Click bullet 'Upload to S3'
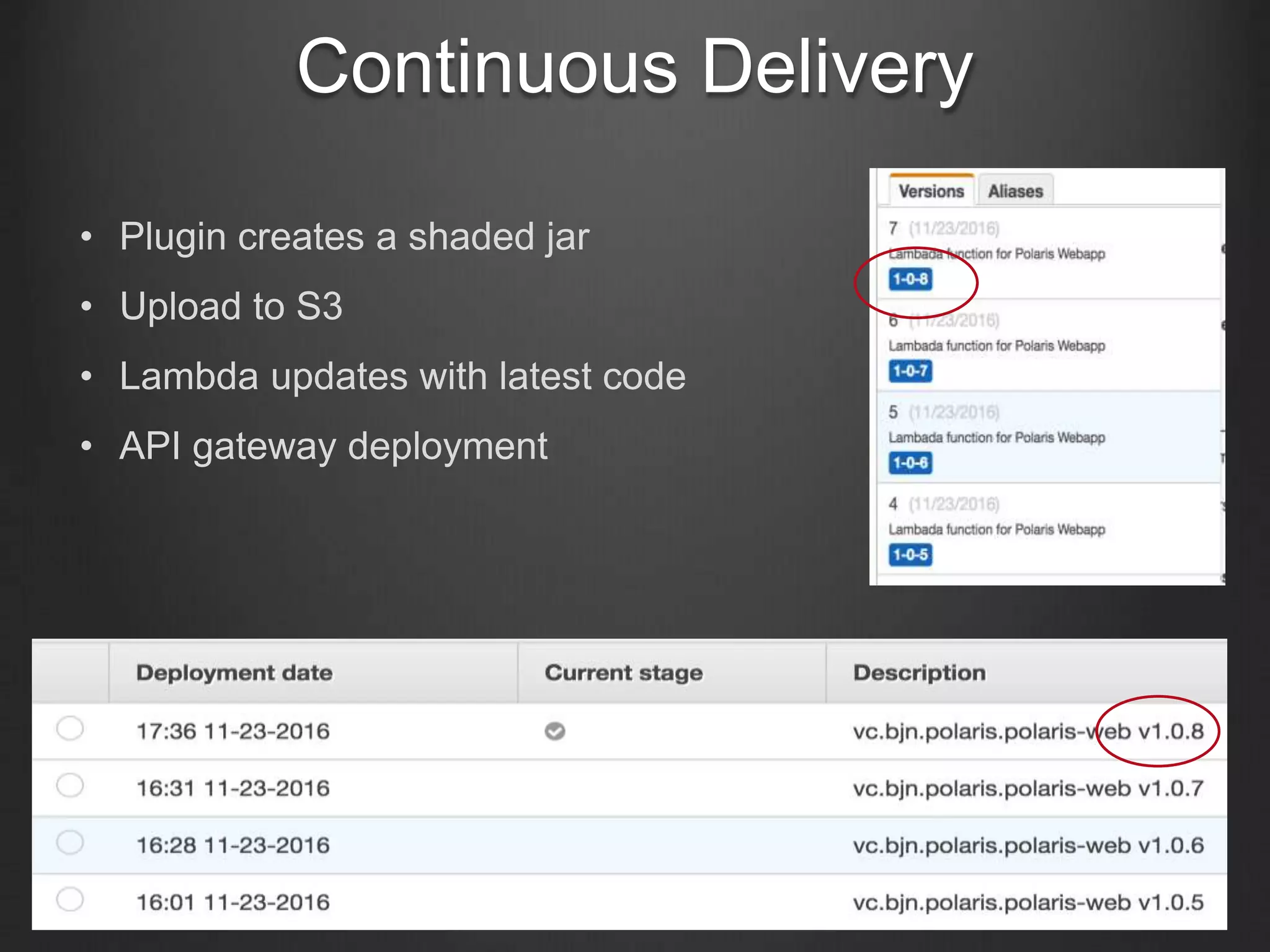 point(231,306)
